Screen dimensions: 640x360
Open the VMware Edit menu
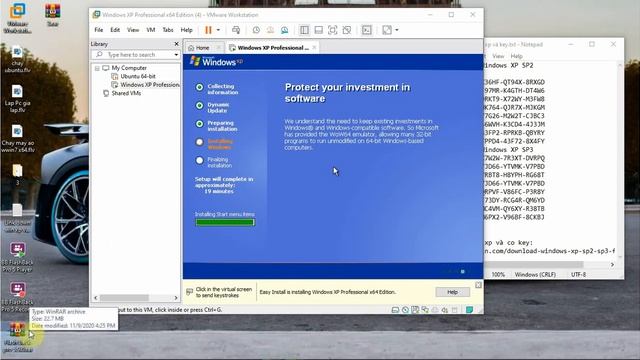[x=115, y=30]
